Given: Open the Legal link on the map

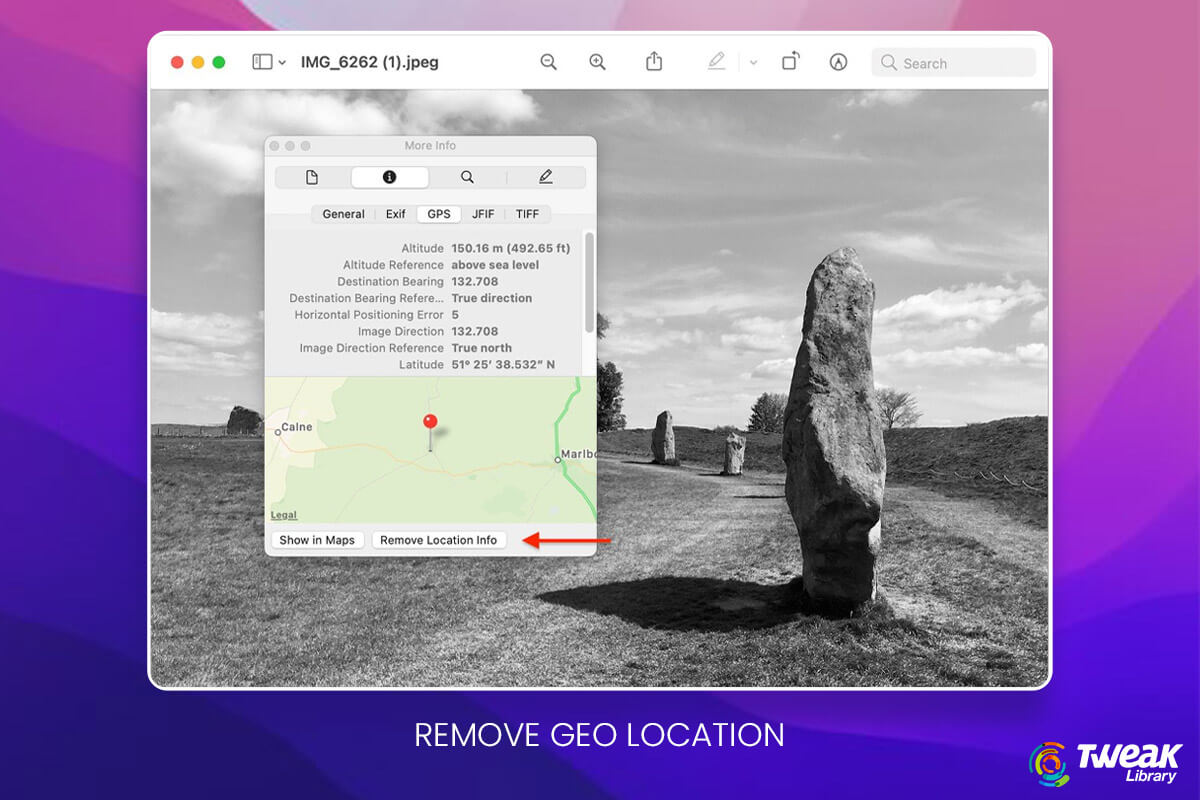Looking at the screenshot, I should pos(283,514).
